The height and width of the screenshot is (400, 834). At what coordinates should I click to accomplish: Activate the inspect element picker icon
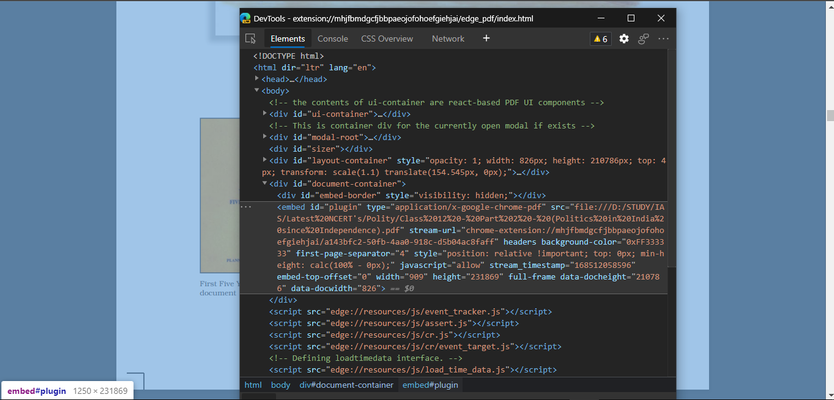point(250,39)
